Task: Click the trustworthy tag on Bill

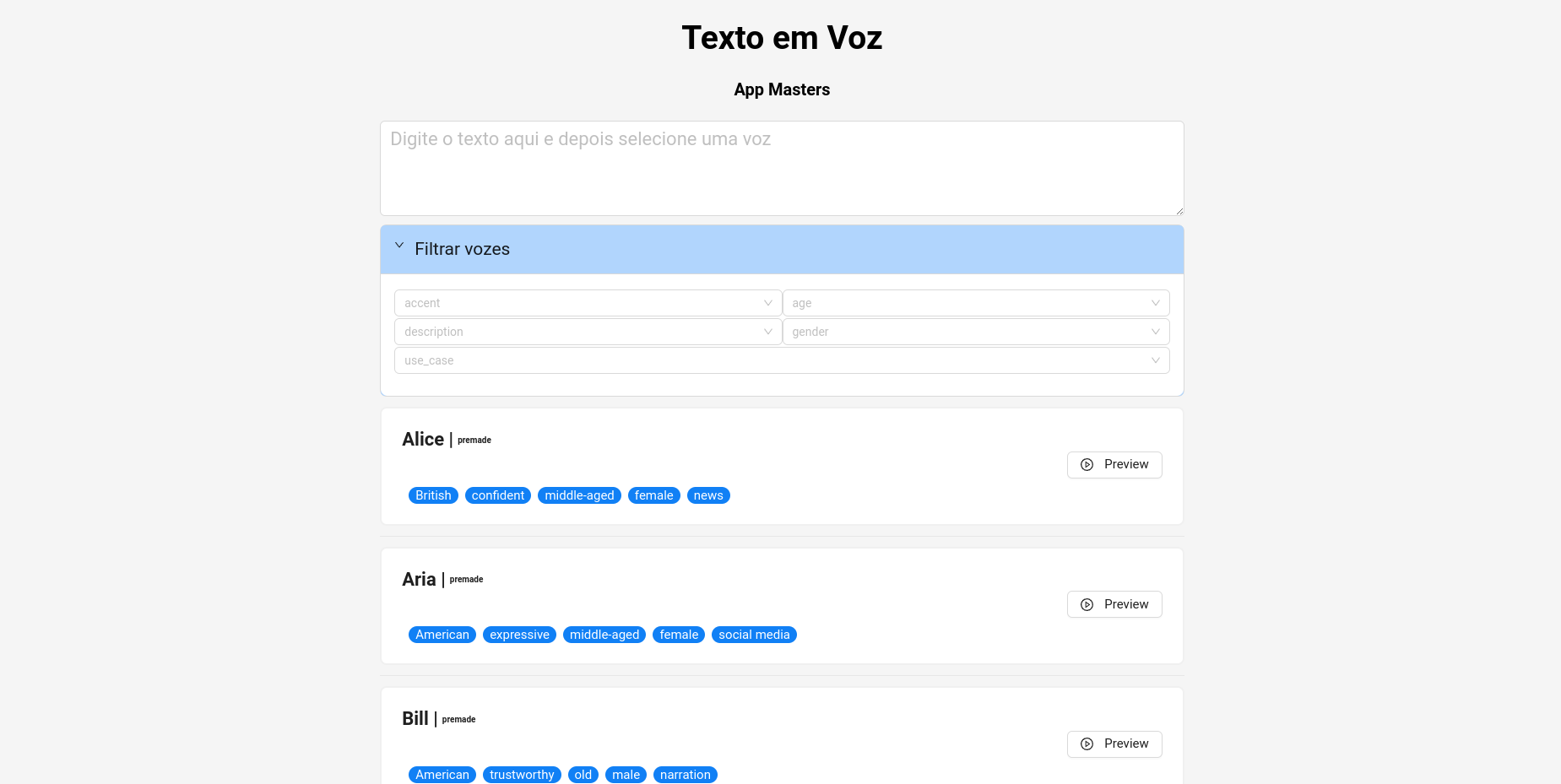Action: 522,775
